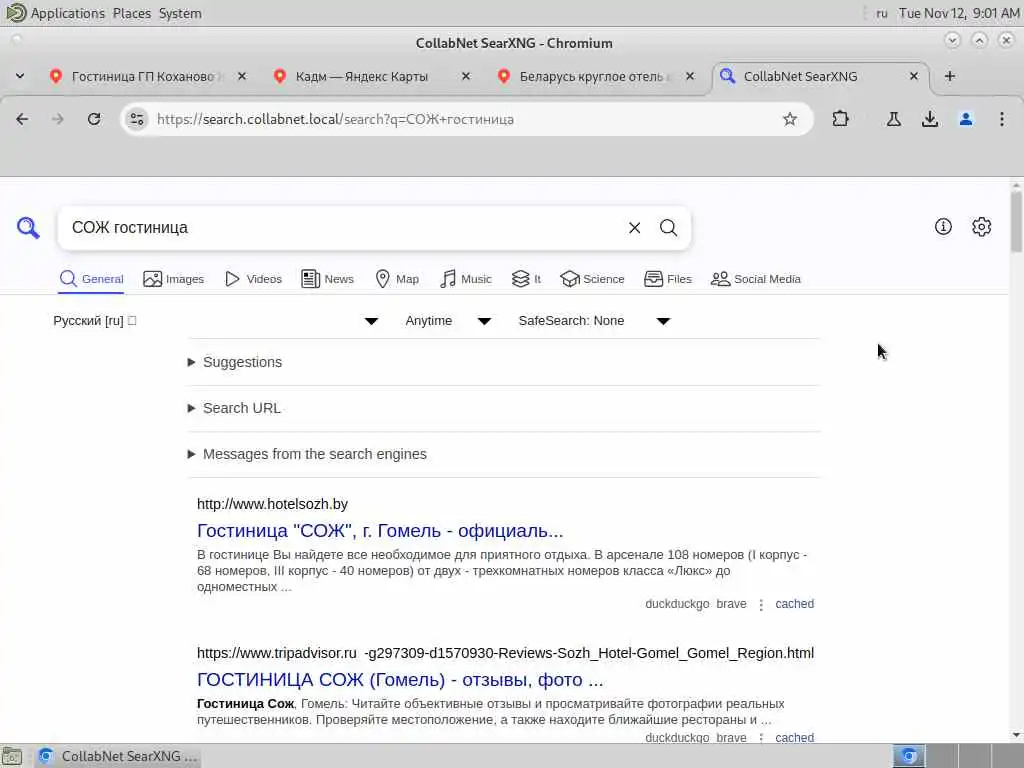This screenshot has height=768, width=1024.
Task: Switch to Гостиница ГП Коханово tab
Action: coord(142,76)
